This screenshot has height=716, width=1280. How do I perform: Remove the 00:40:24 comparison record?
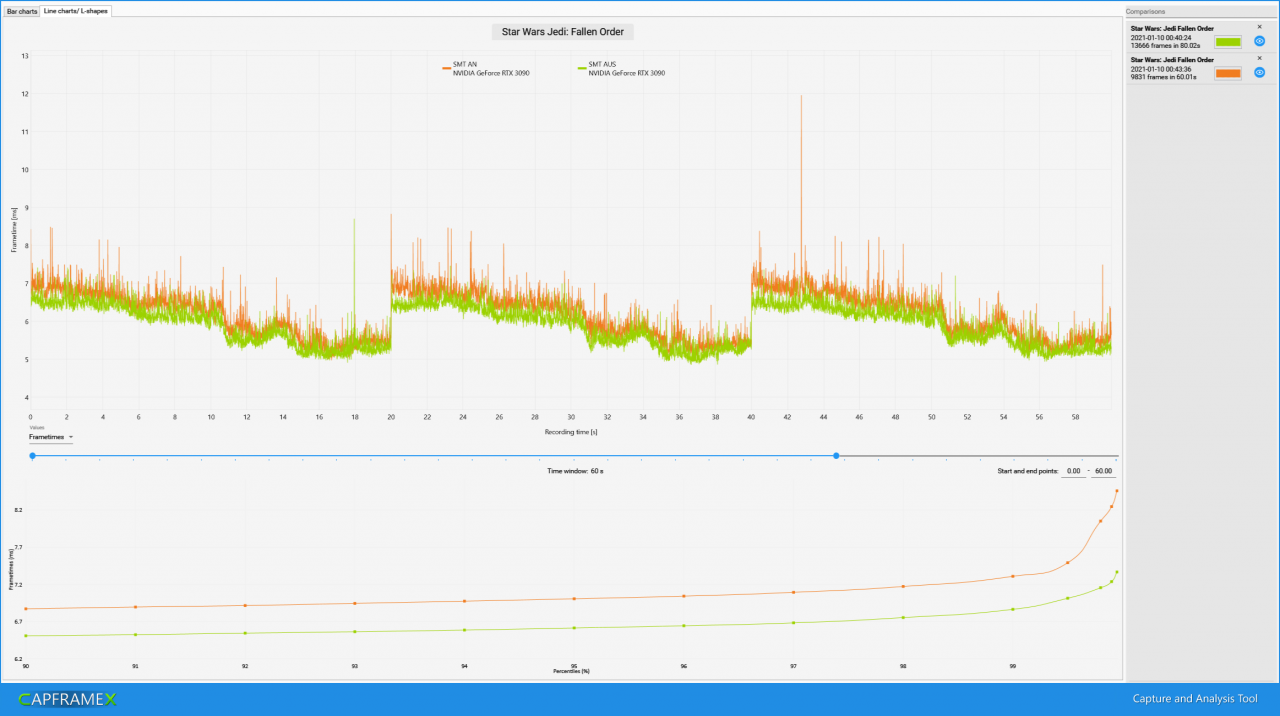click(x=1259, y=27)
